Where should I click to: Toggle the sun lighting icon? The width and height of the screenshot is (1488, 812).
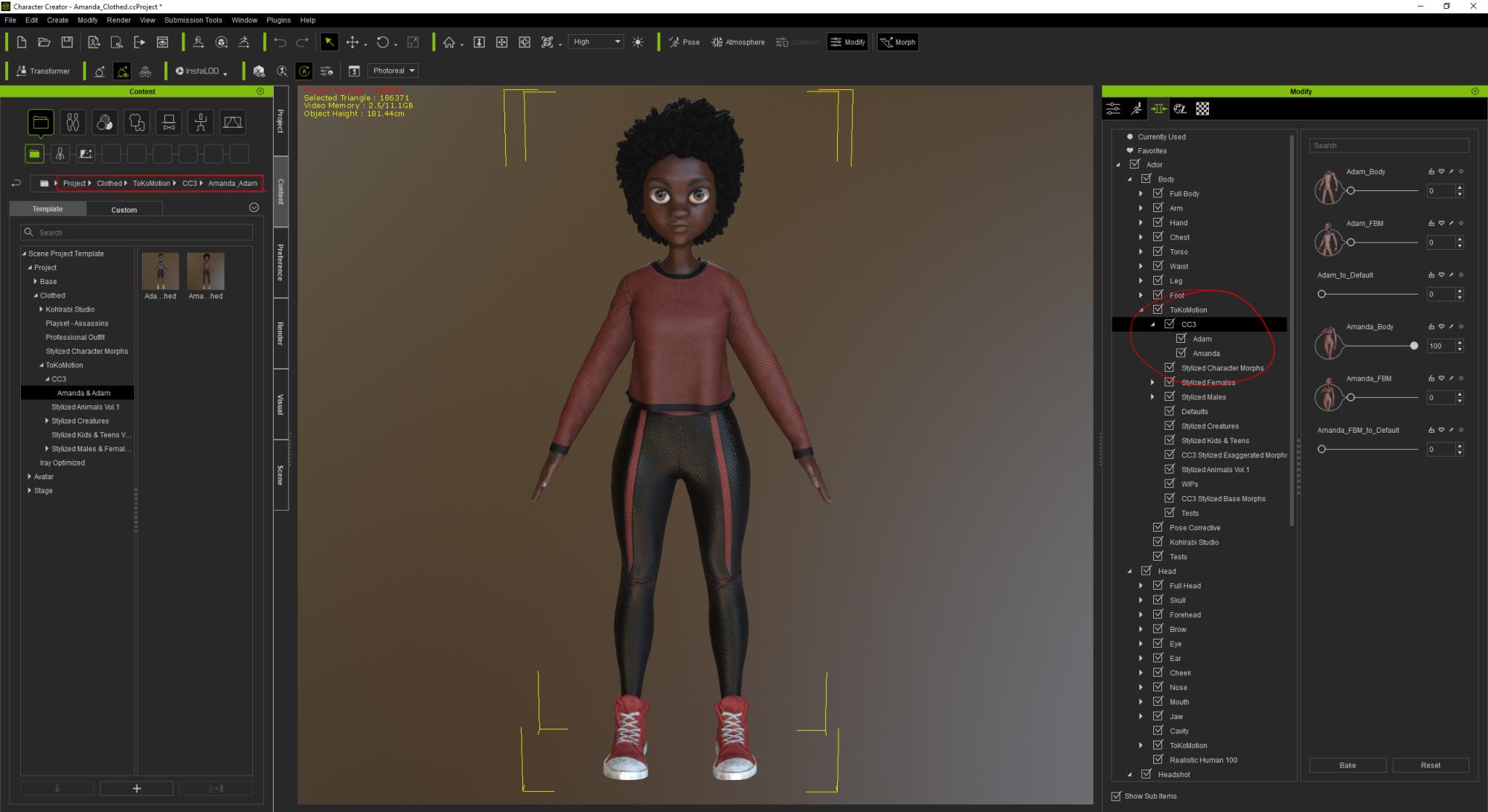tap(638, 42)
